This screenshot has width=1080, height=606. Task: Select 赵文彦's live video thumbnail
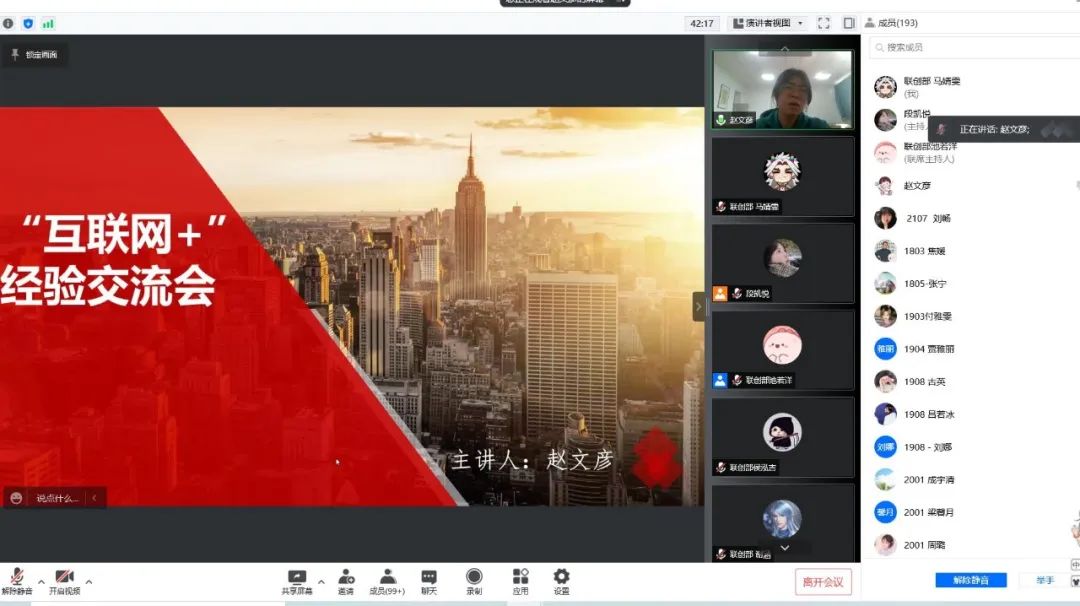782,90
